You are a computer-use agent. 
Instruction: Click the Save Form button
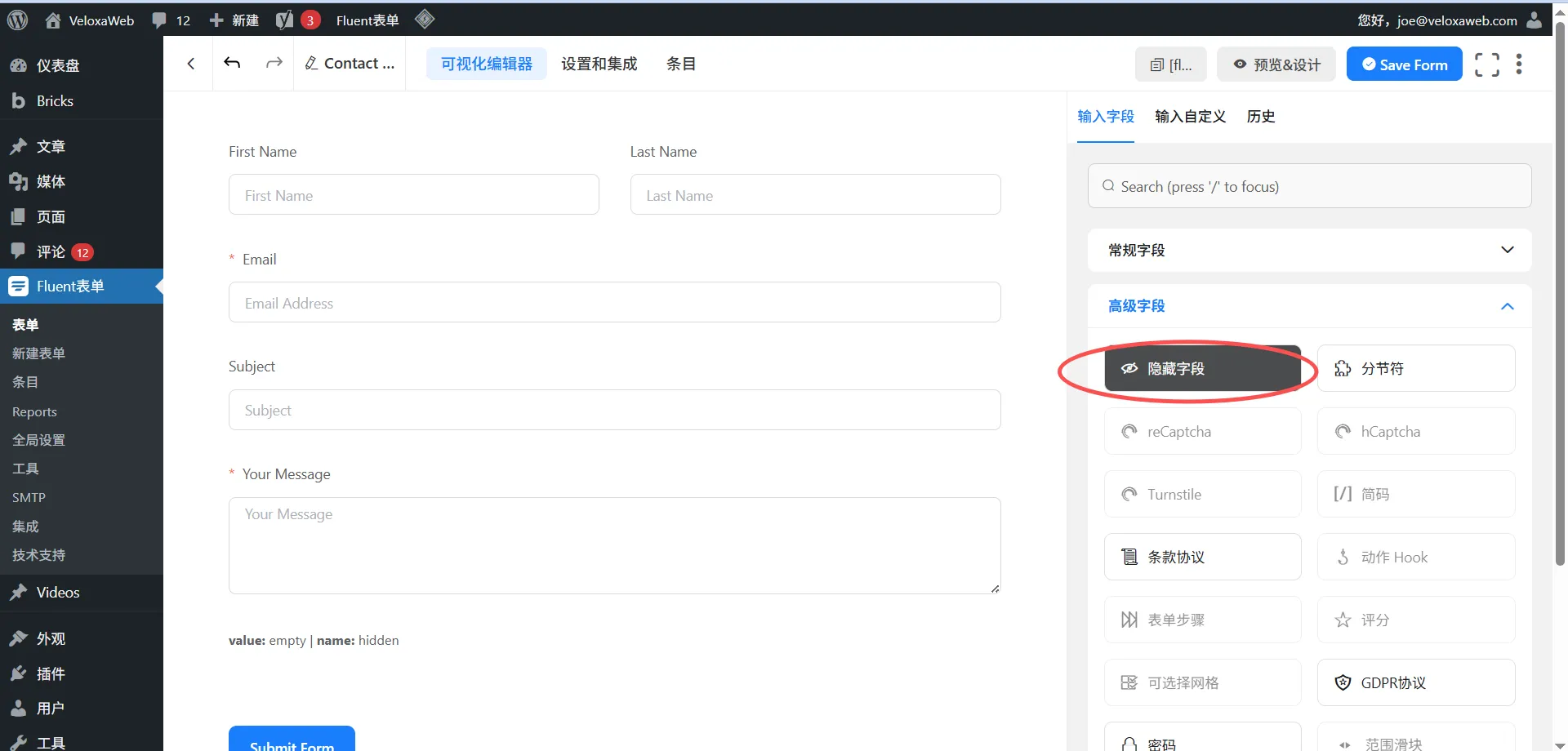click(1404, 65)
